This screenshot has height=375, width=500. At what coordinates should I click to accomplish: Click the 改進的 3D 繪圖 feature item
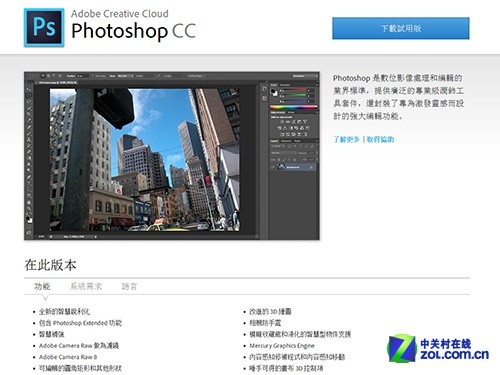pyautogui.click(x=270, y=311)
